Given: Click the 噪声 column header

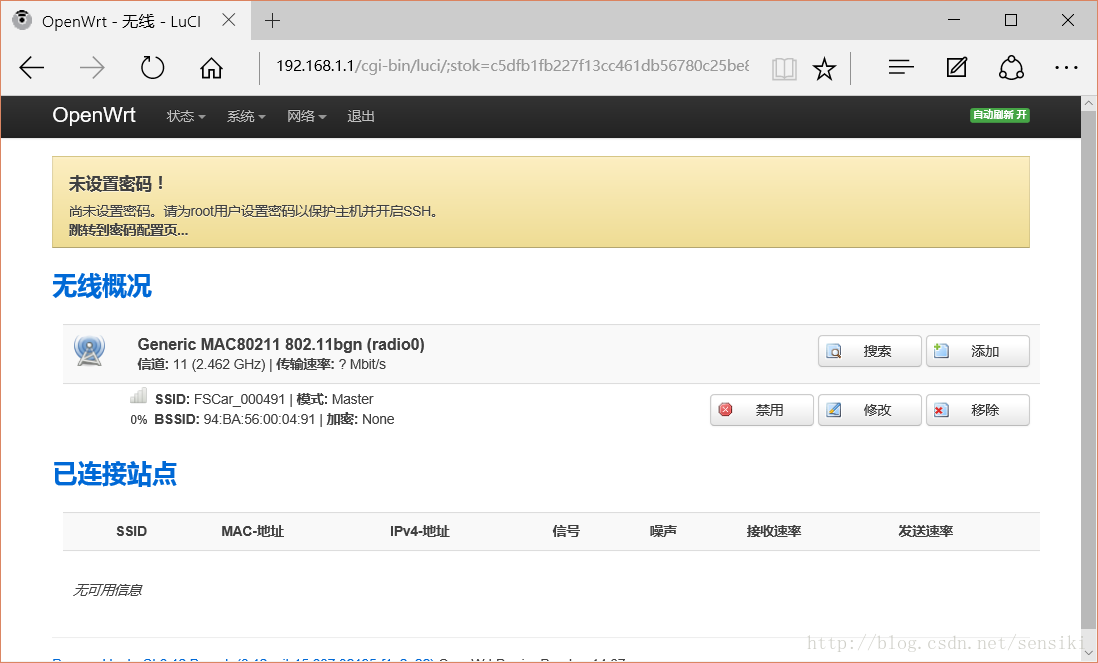Looking at the screenshot, I should 663,531.
